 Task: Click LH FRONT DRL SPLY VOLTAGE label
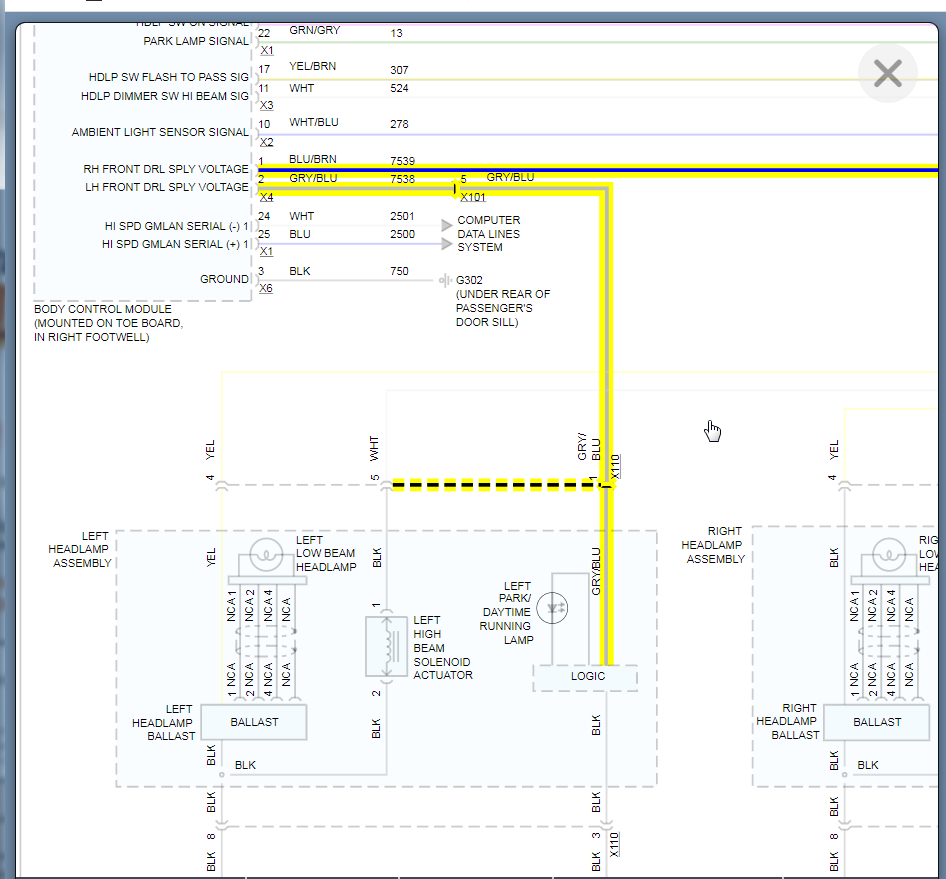pos(167,187)
